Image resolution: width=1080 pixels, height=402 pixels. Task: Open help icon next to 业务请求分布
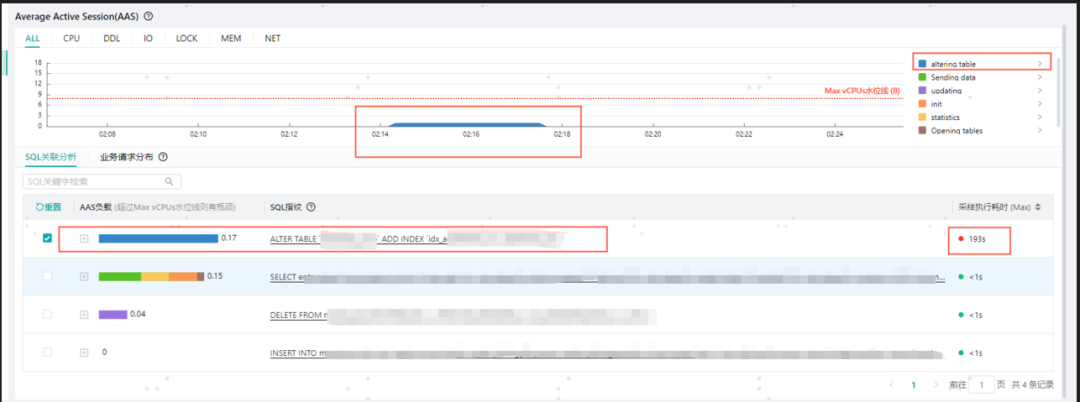coord(163,157)
